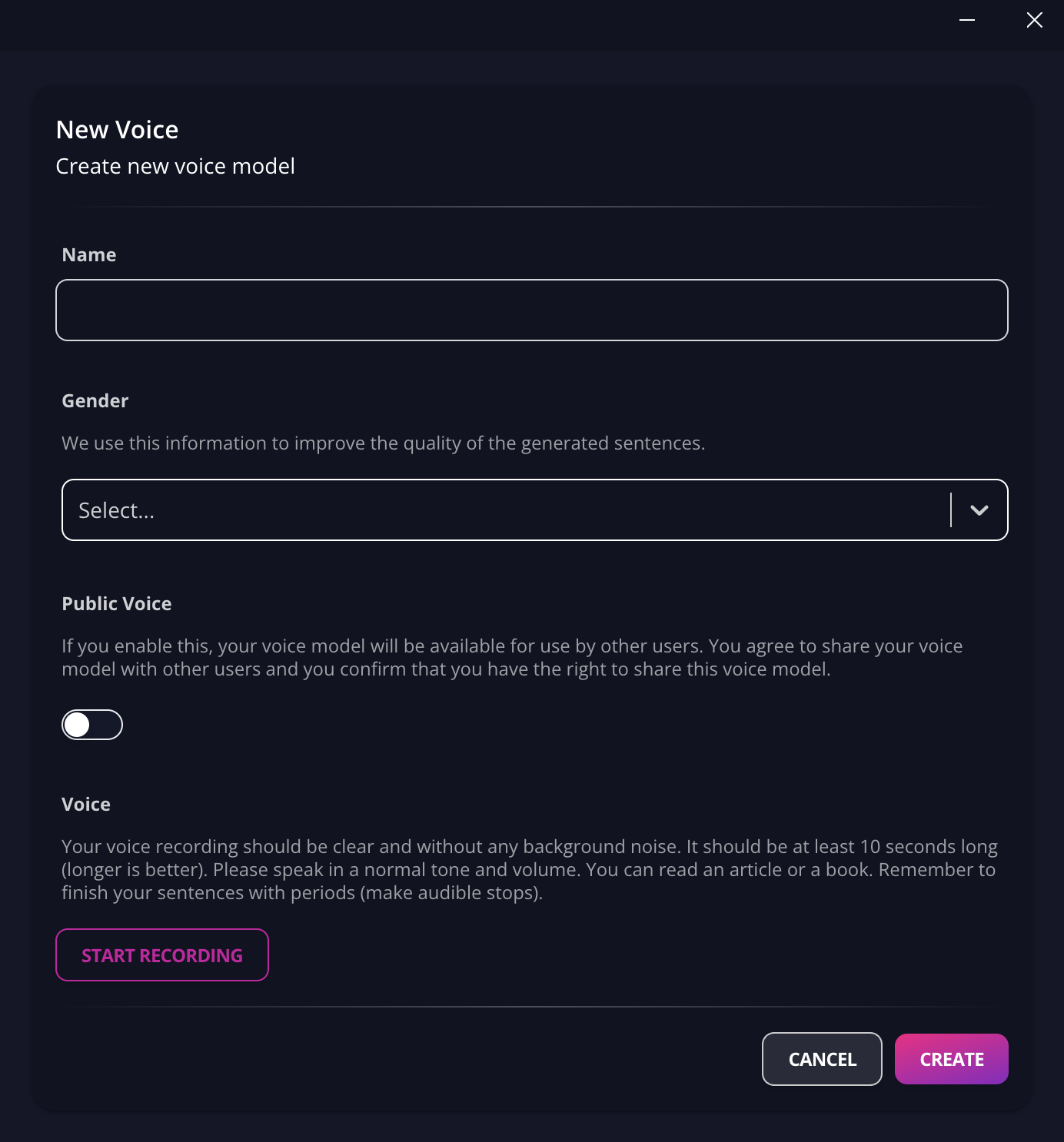Screen dimensions: 1064x1142
Task: Focus the Name text input field
Action: coord(532,310)
